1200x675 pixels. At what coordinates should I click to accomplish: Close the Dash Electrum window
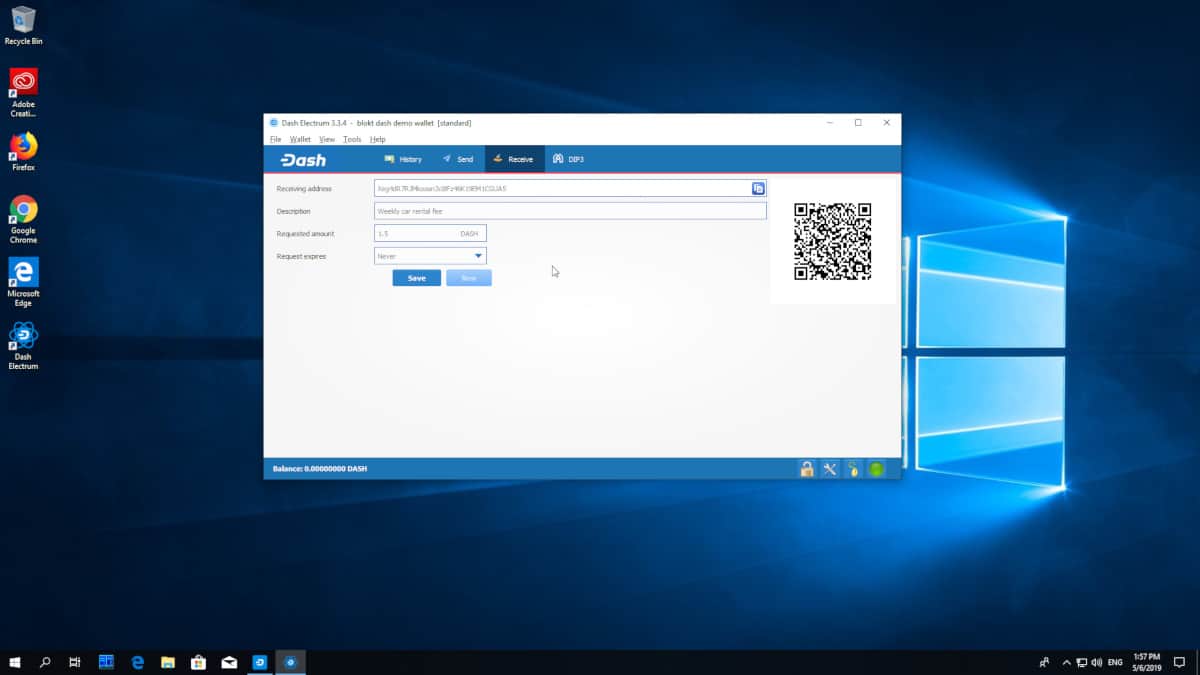point(886,122)
